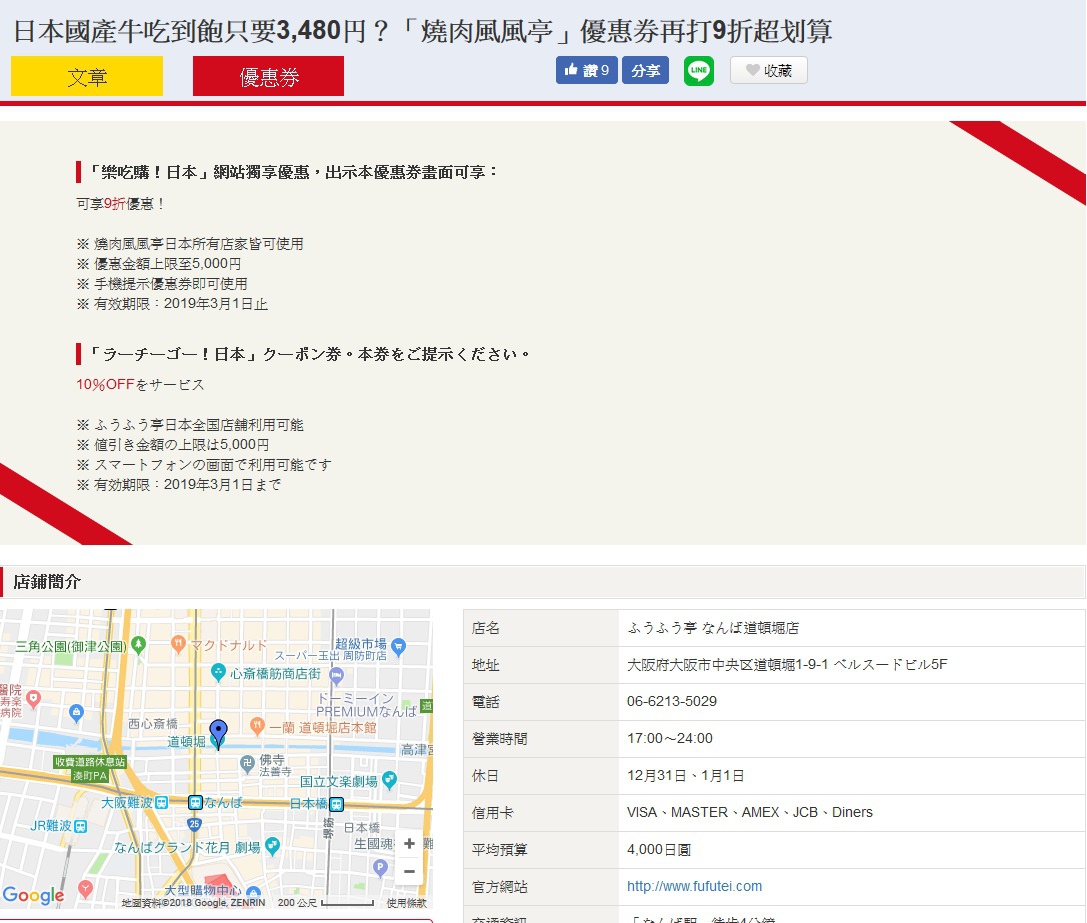
Task: Click the 大型購物中心 shopping marker
Action: 254,892
